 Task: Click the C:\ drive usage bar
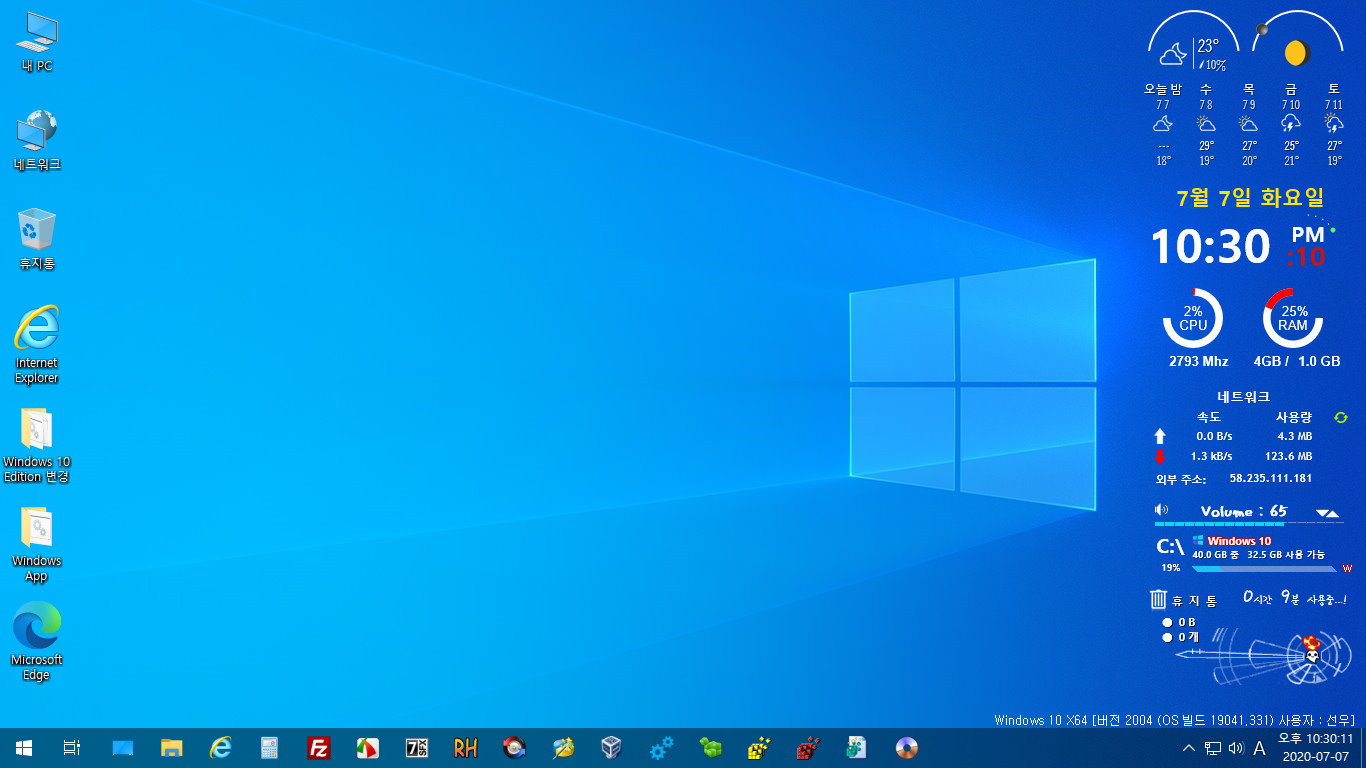1264,569
